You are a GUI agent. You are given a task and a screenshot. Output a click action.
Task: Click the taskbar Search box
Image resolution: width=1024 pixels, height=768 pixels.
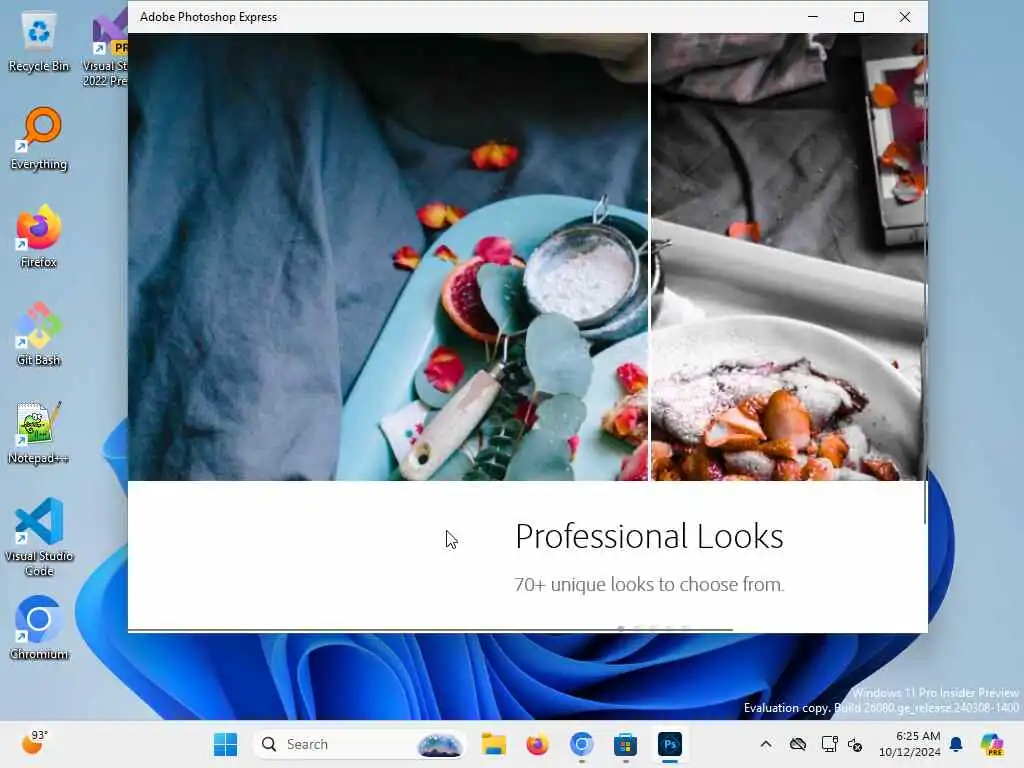tap(360, 744)
